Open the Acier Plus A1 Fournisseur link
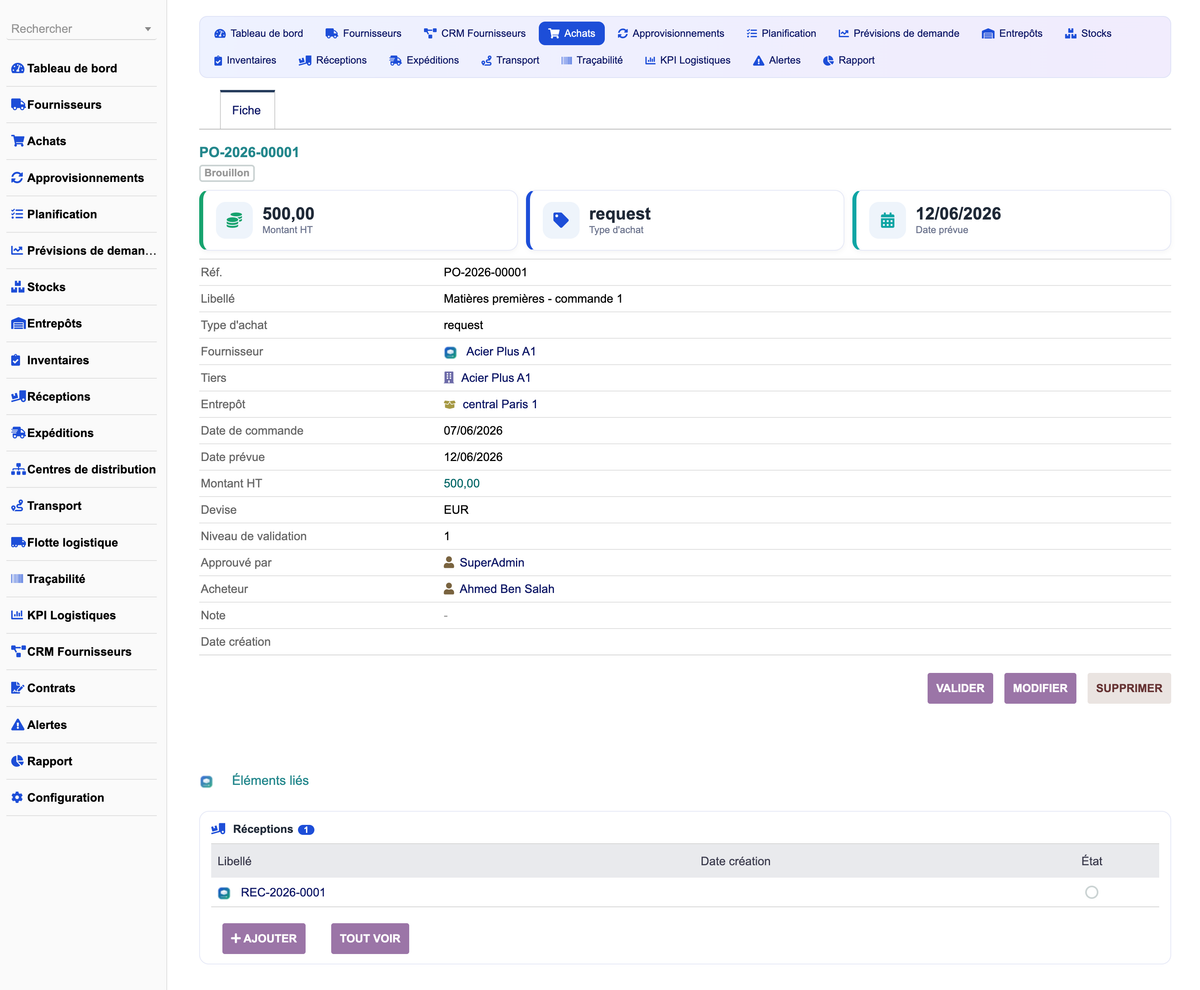 pos(501,352)
